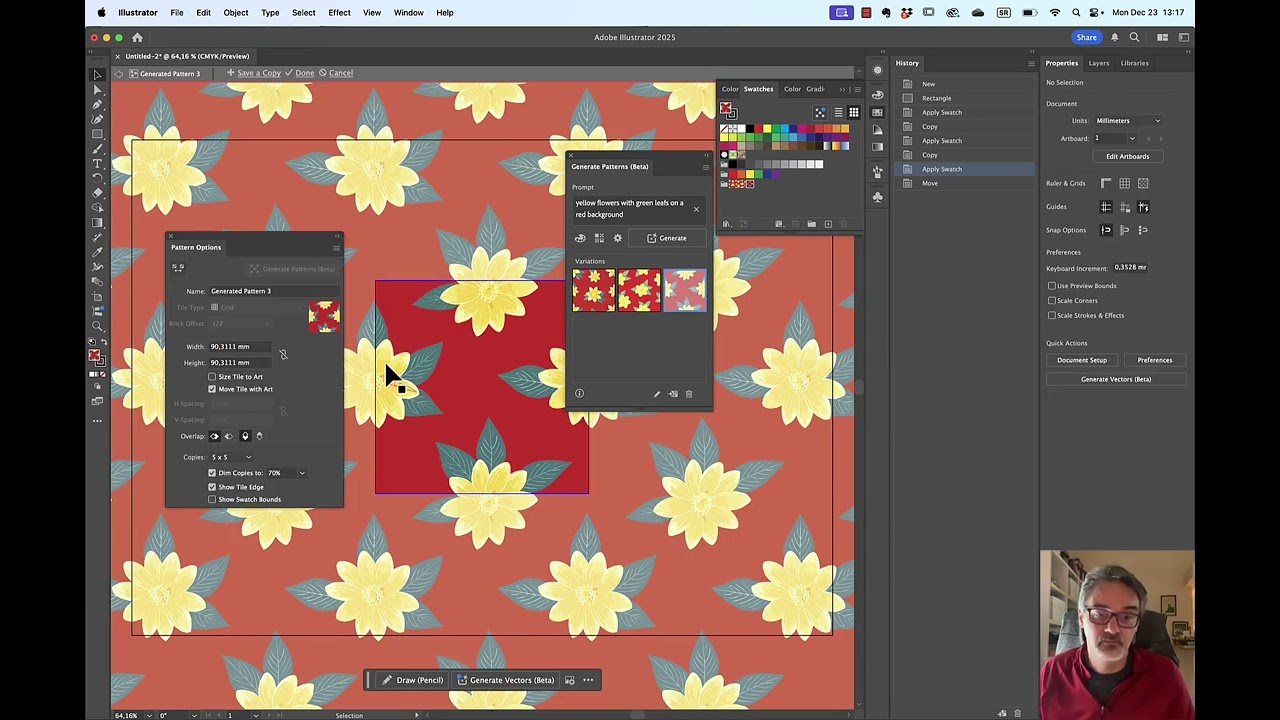Click Save a Copy above the canvas
The height and width of the screenshot is (720, 1280).
tap(259, 72)
